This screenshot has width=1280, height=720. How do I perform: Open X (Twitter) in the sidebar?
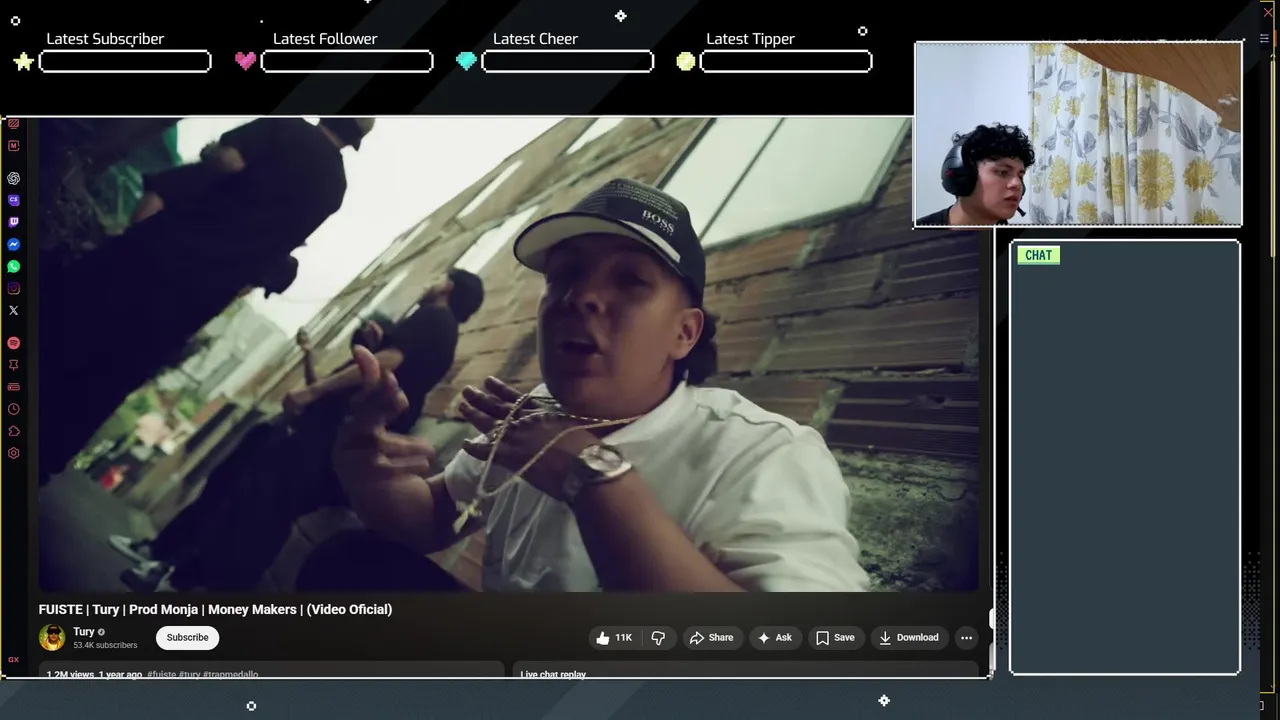tap(13, 310)
